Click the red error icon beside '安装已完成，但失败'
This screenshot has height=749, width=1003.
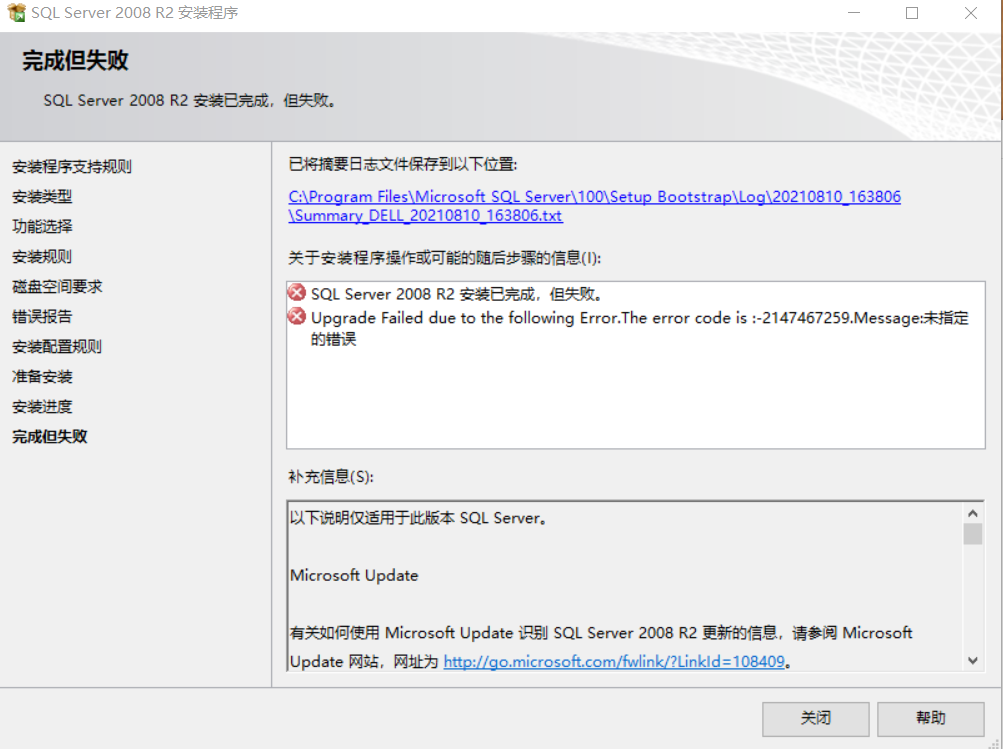click(297, 293)
